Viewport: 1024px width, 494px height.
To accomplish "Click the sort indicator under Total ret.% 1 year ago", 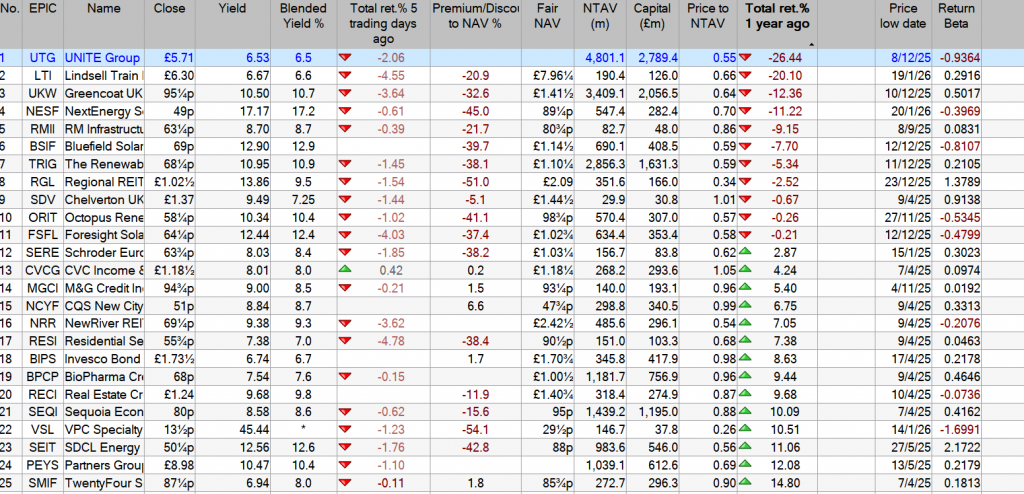I will click(x=811, y=45).
